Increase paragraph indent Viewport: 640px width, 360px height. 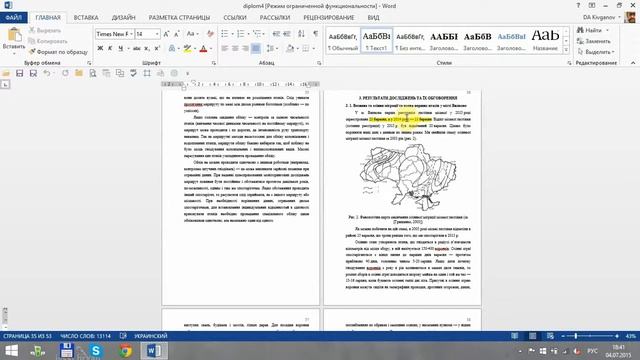(287, 34)
